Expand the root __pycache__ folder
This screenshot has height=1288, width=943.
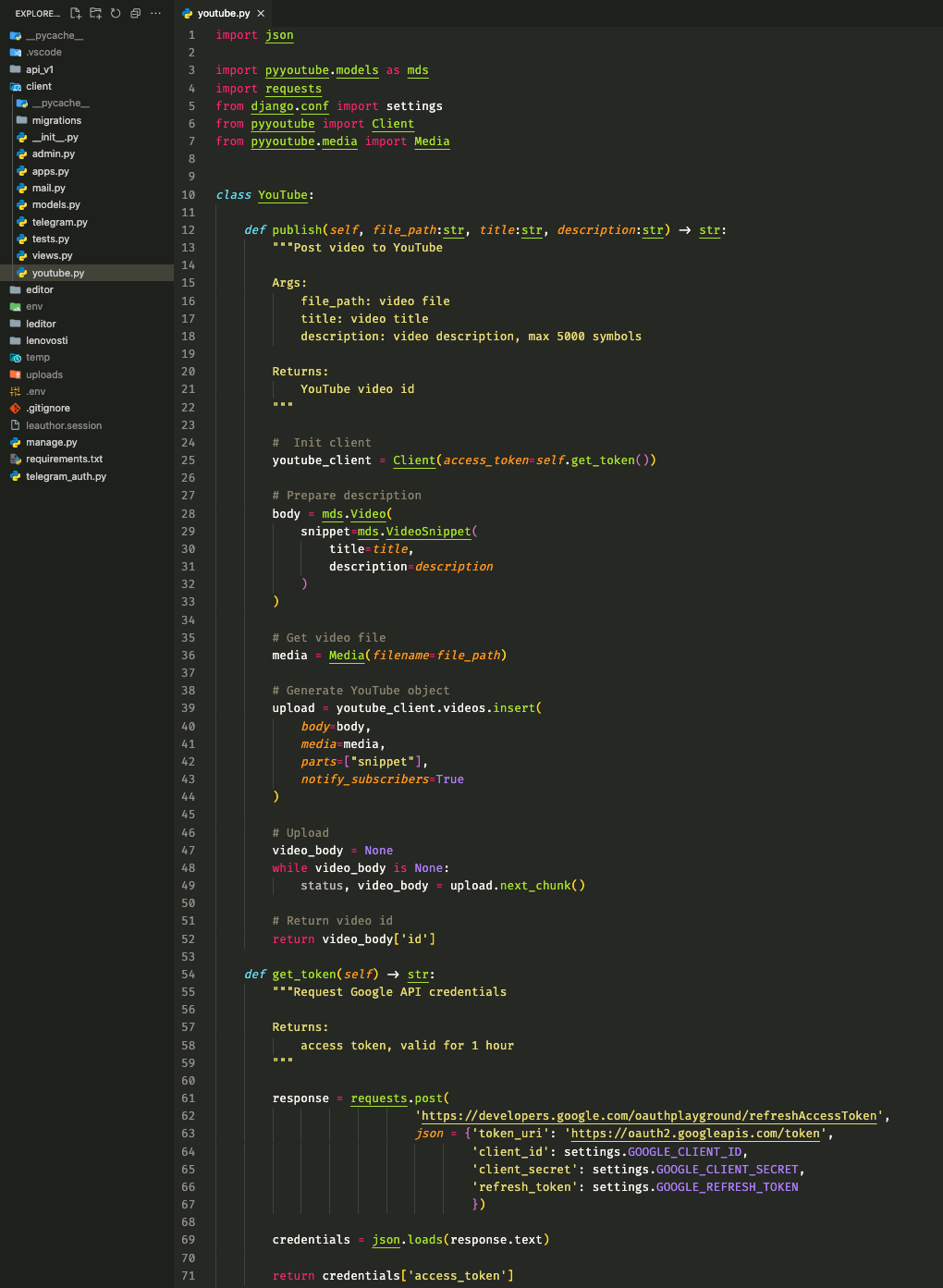[87, 35]
